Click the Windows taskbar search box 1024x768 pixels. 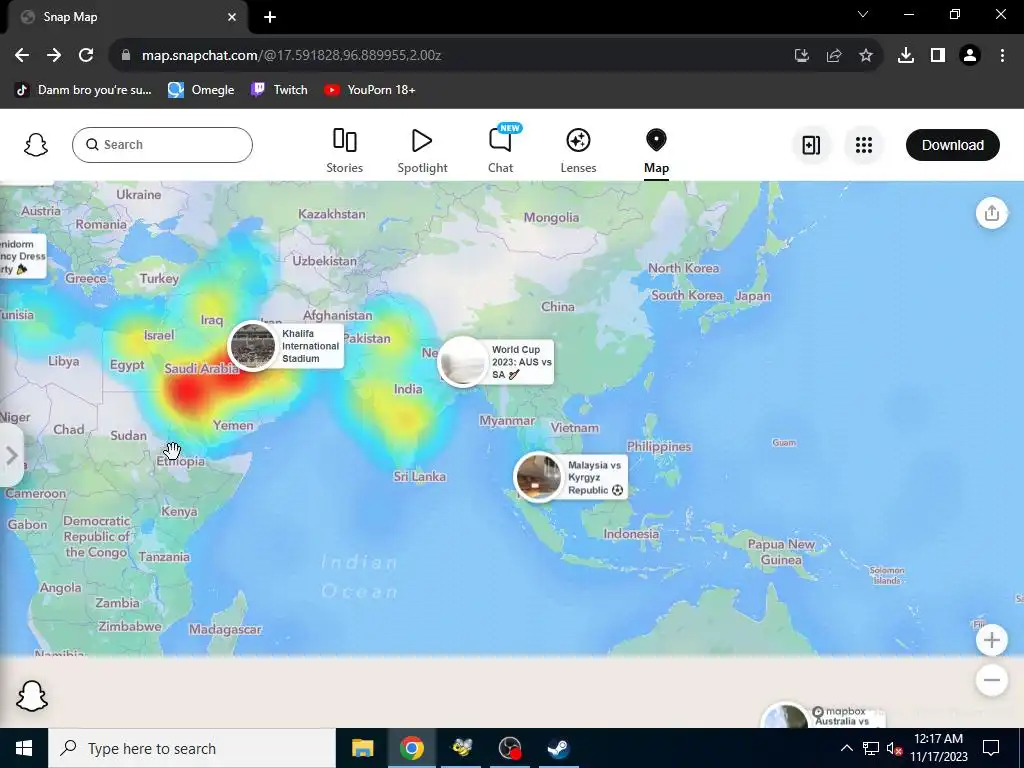[x=192, y=748]
